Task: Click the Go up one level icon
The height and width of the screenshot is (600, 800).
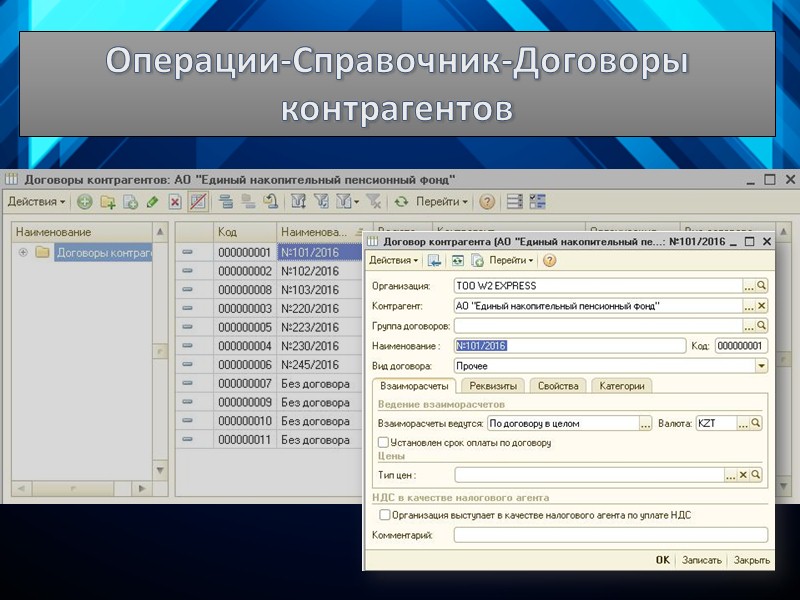Action: click(x=270, y=202)
